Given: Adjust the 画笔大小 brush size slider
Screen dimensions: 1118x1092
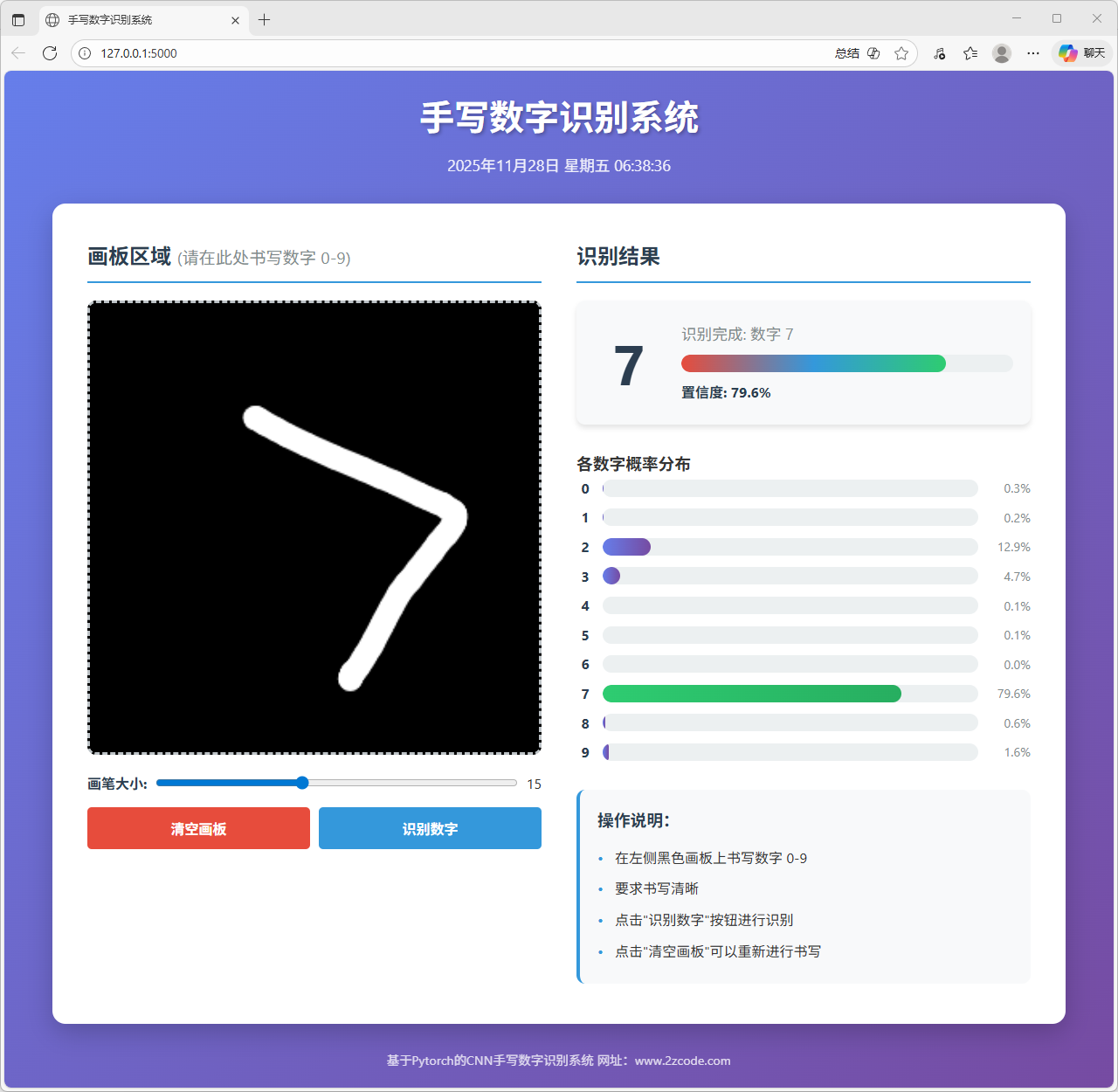Looking at the screenshot, I should [x=301, y=783].
